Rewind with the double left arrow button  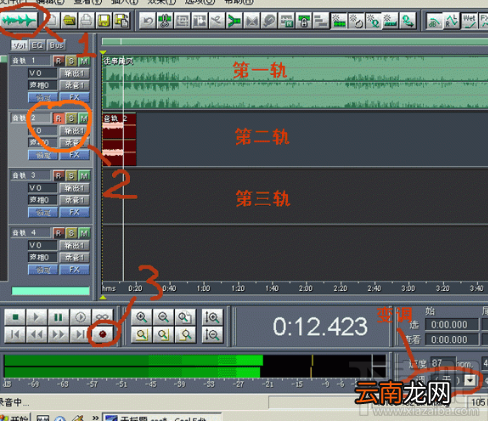(x=37, y=334)
